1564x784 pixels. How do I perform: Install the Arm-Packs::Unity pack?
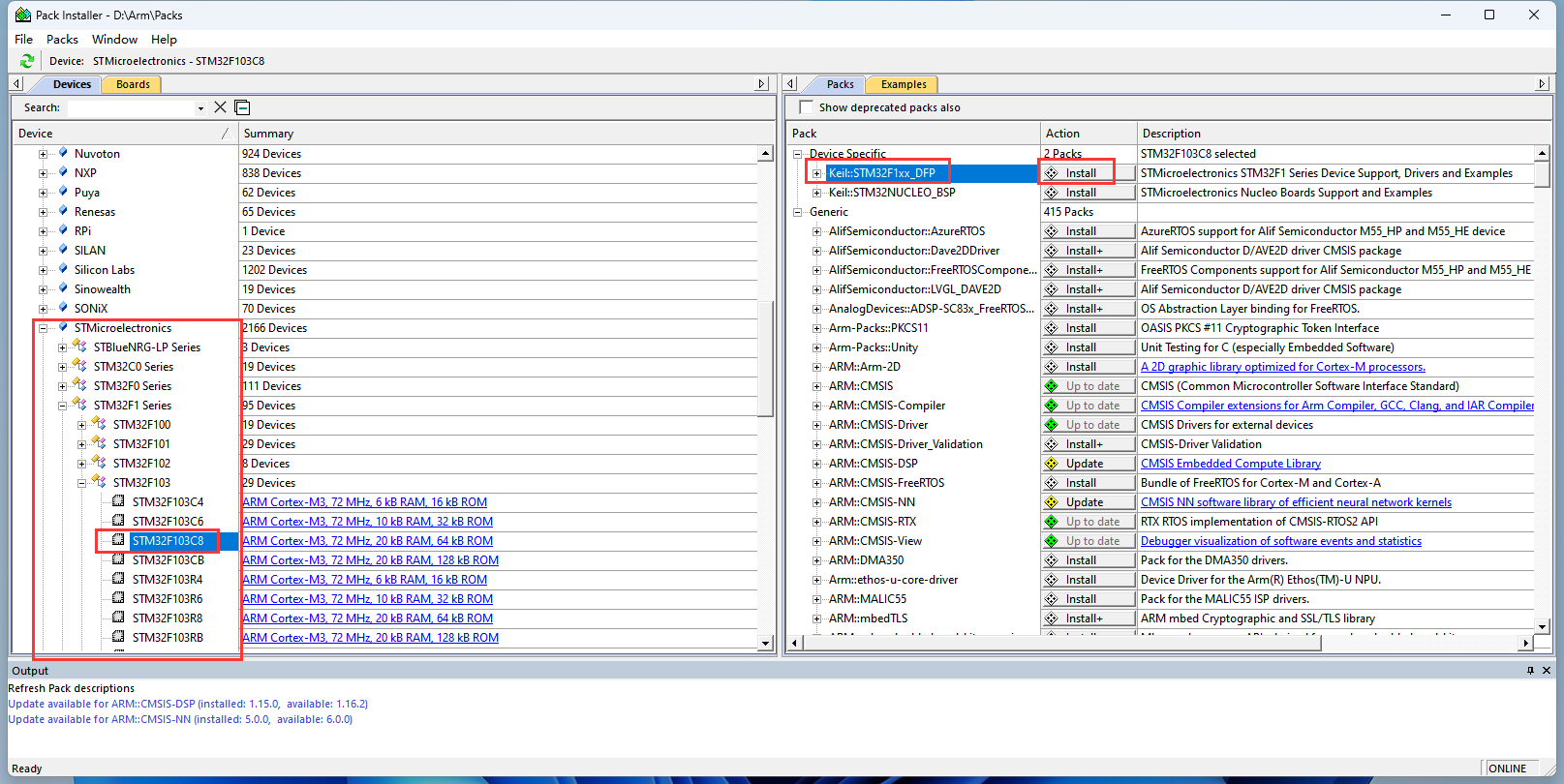pos(1088,347)
